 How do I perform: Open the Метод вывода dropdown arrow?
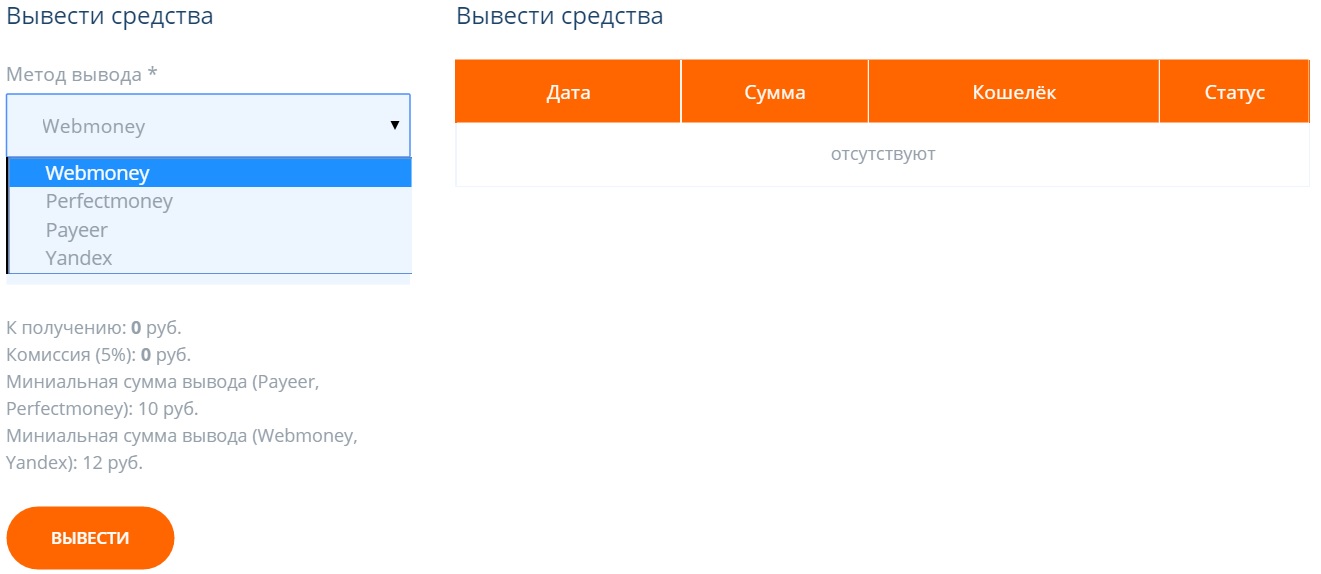(395, 125)
